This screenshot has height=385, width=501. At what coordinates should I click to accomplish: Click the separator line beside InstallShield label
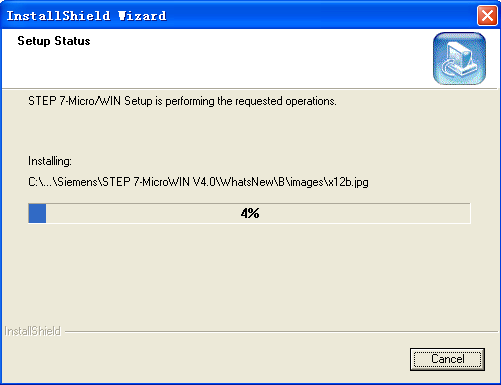pos(281,332)
